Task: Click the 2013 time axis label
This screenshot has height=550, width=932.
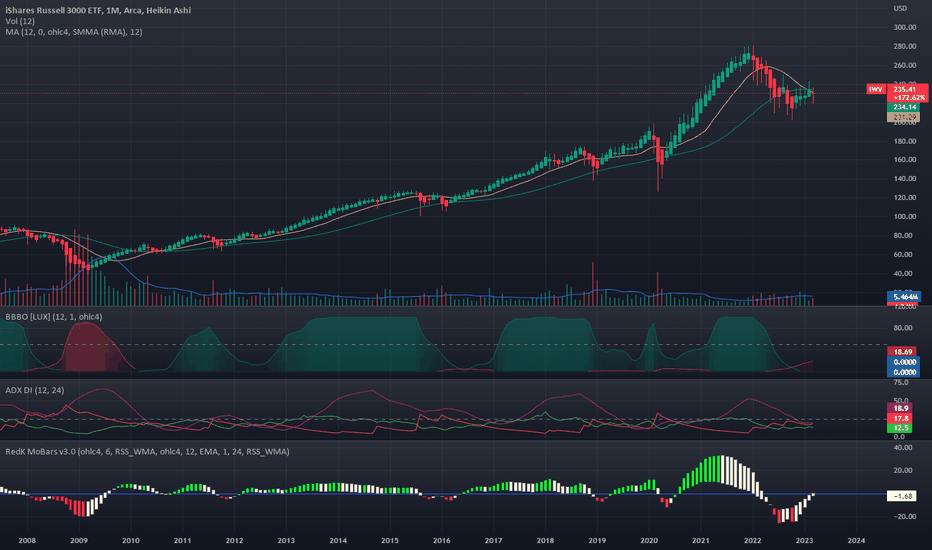Action: (286, 540)
